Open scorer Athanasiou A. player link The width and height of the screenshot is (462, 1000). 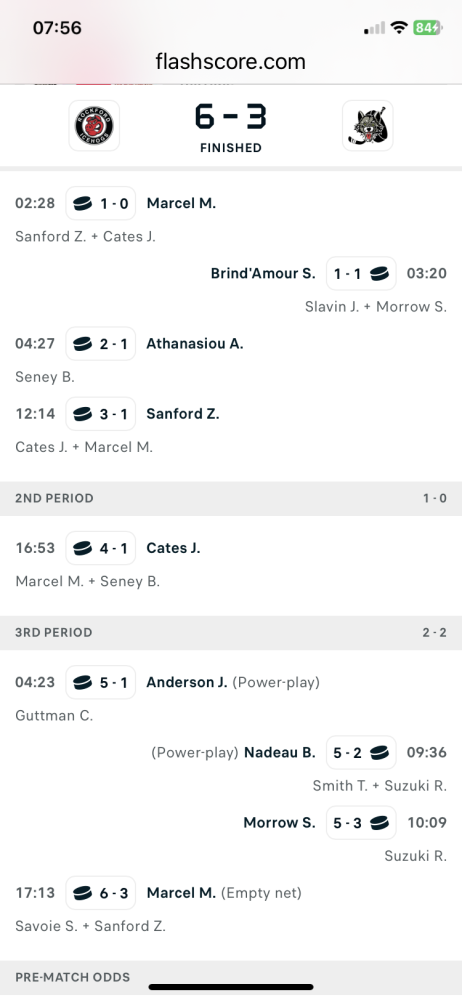(x=195, y=344)
